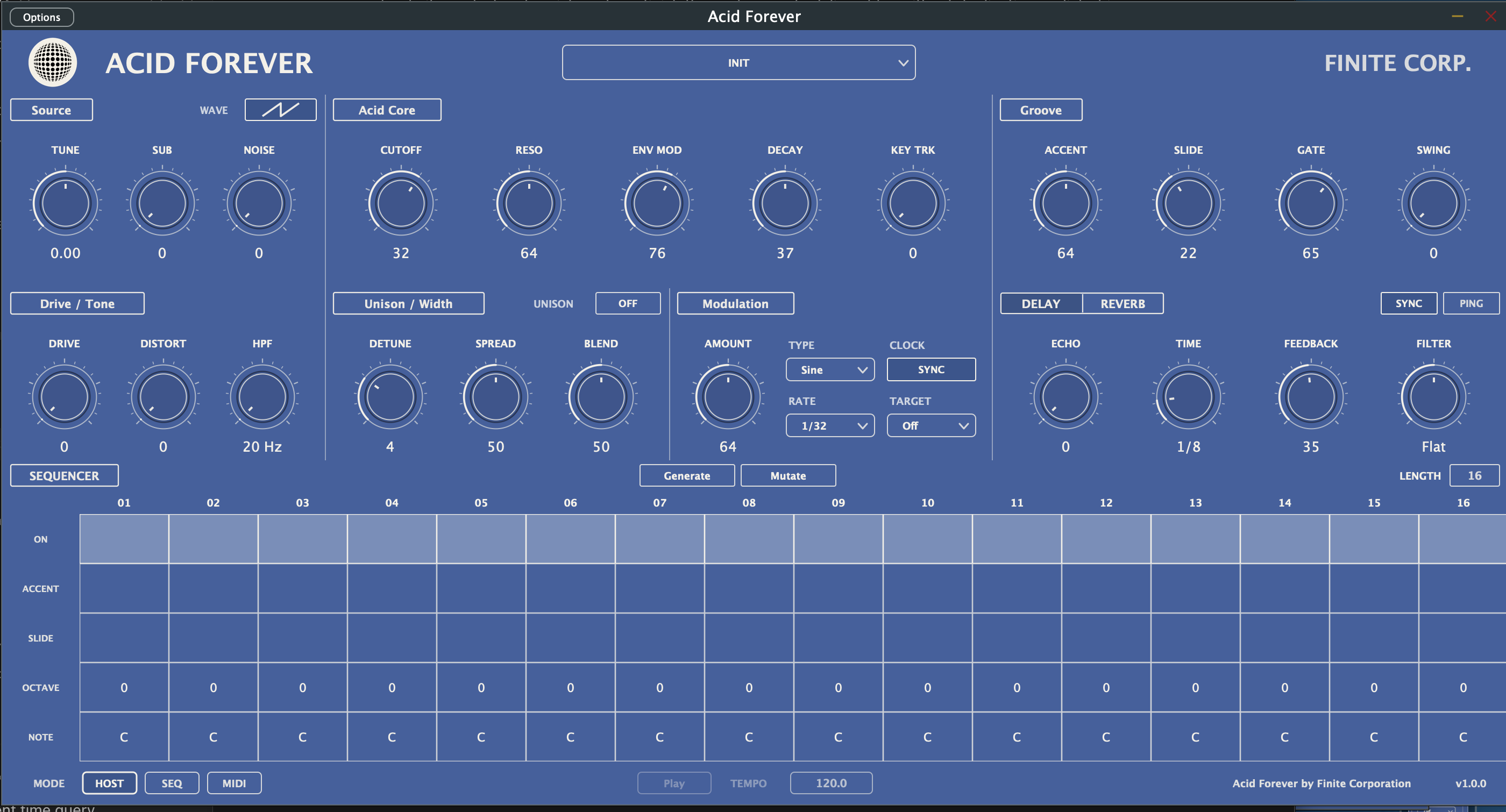This screenshot has width=1506, height=812.
Task: Open the OCTAVE selector for step 03
Action: point(303,687)
